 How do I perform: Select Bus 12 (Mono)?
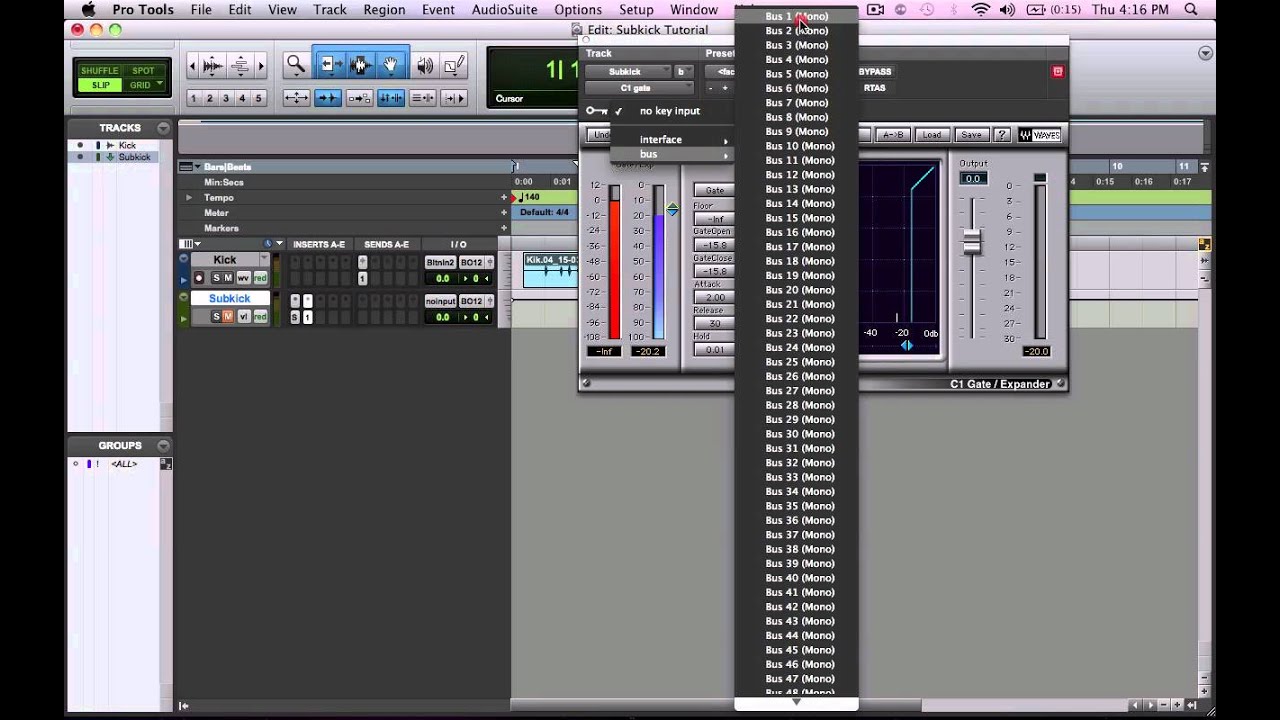tap(796, 175)
